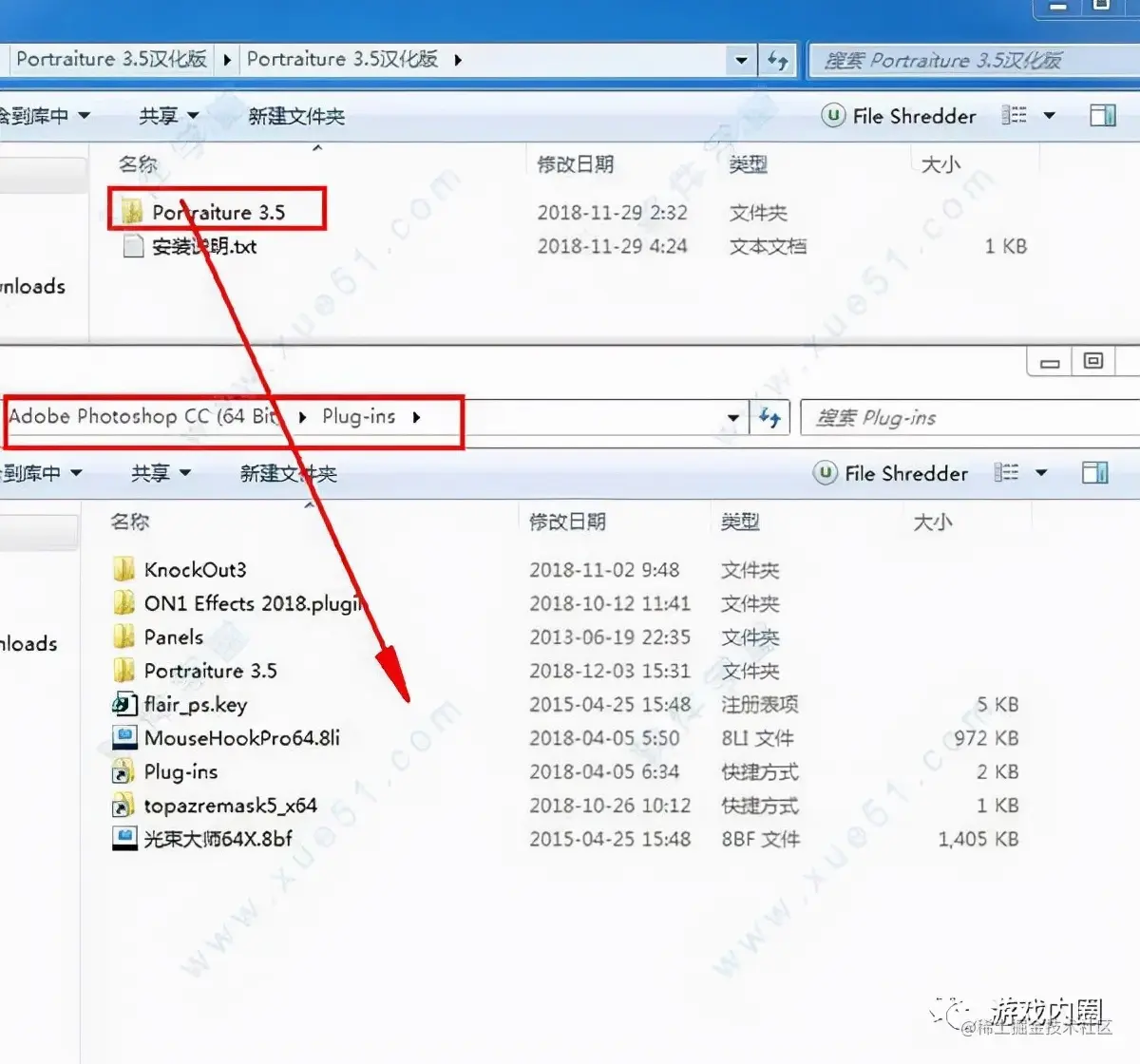The height and width of the screenshot is (1064, 1140).
Task: Change view icon in top window toolbar
Action: click(x=1015, y=116)
